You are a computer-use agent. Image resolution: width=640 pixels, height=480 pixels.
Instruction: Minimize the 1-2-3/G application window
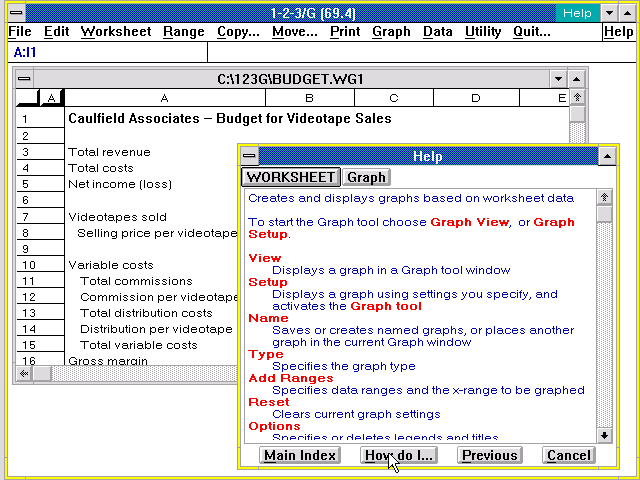coord(609,13)
